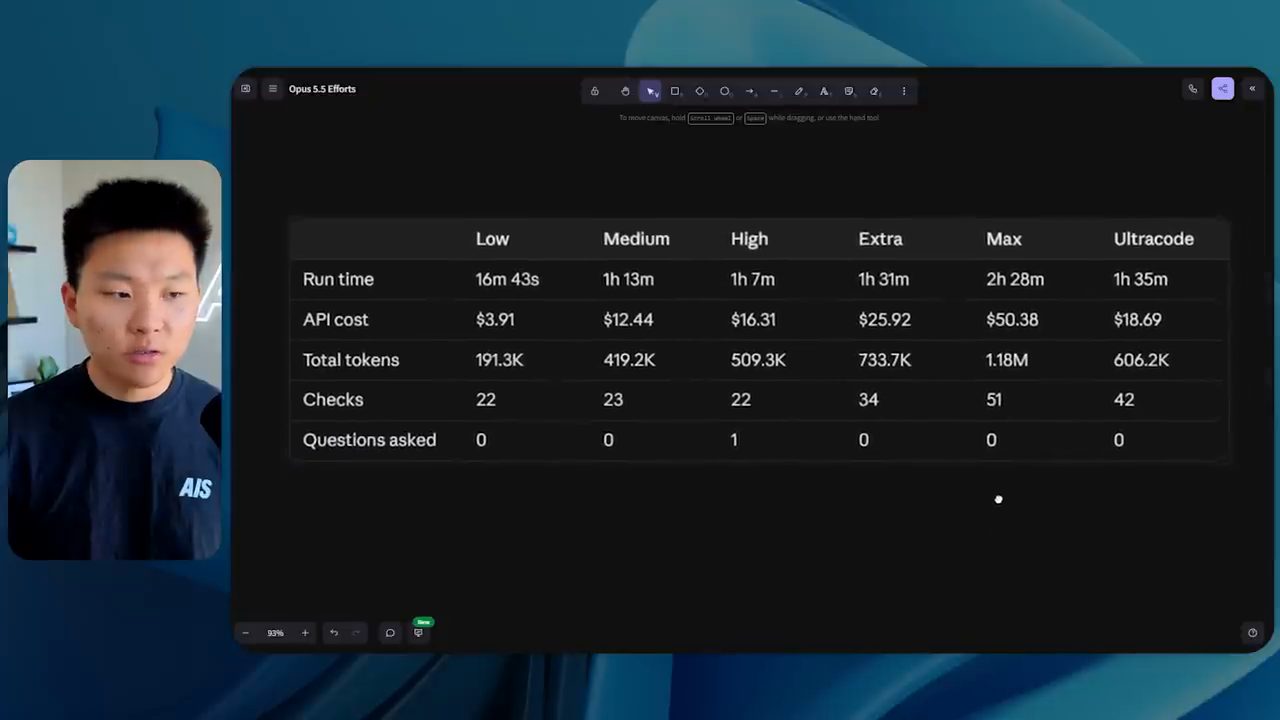This screenshot has height=720, width=1280.
Task: Click the 509.3K total tokens cell
Action: pos(758,360)
